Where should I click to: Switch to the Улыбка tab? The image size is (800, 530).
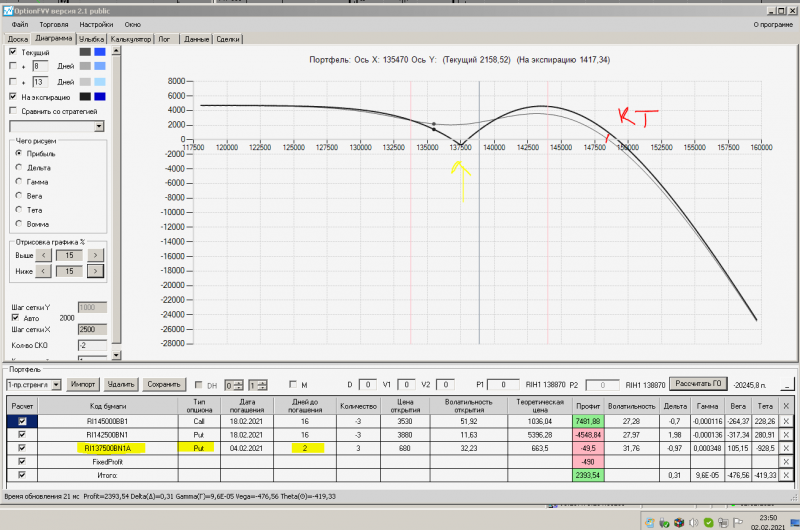click(x=92, y=39)
